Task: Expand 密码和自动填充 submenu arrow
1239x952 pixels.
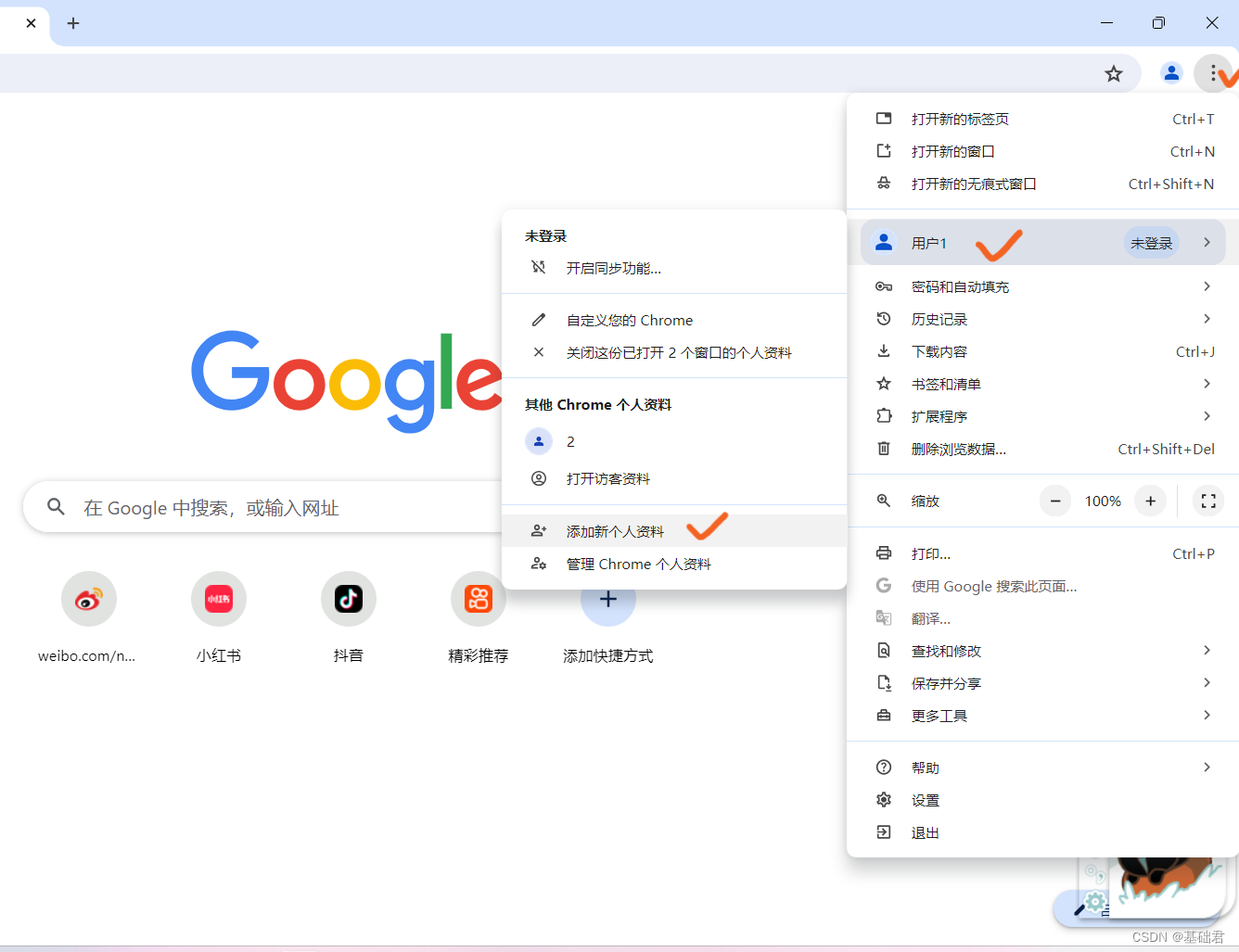Action: tap(1207, 286)
